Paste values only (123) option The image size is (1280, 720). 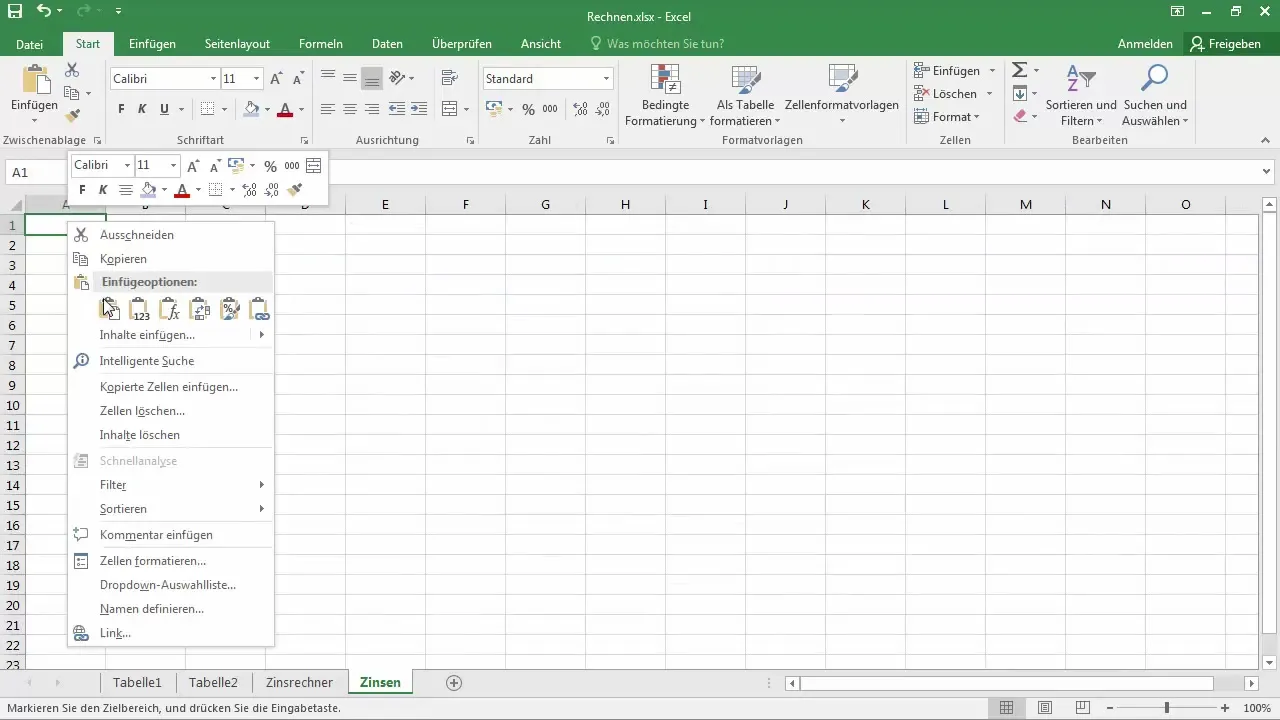pyautogui.click(x=140, y=309)
